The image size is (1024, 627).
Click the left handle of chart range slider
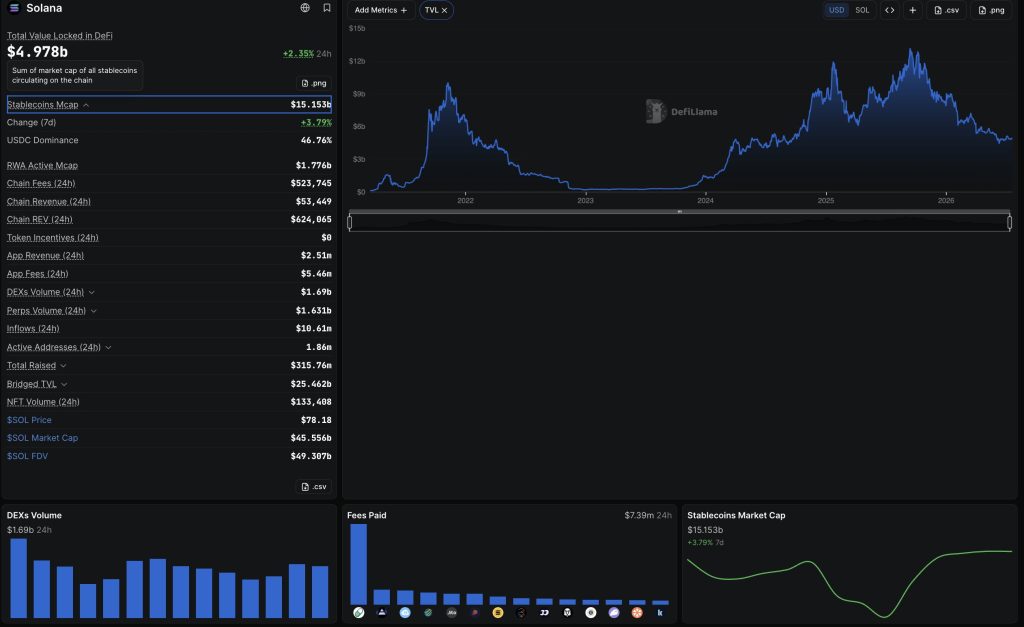(349, 223)
